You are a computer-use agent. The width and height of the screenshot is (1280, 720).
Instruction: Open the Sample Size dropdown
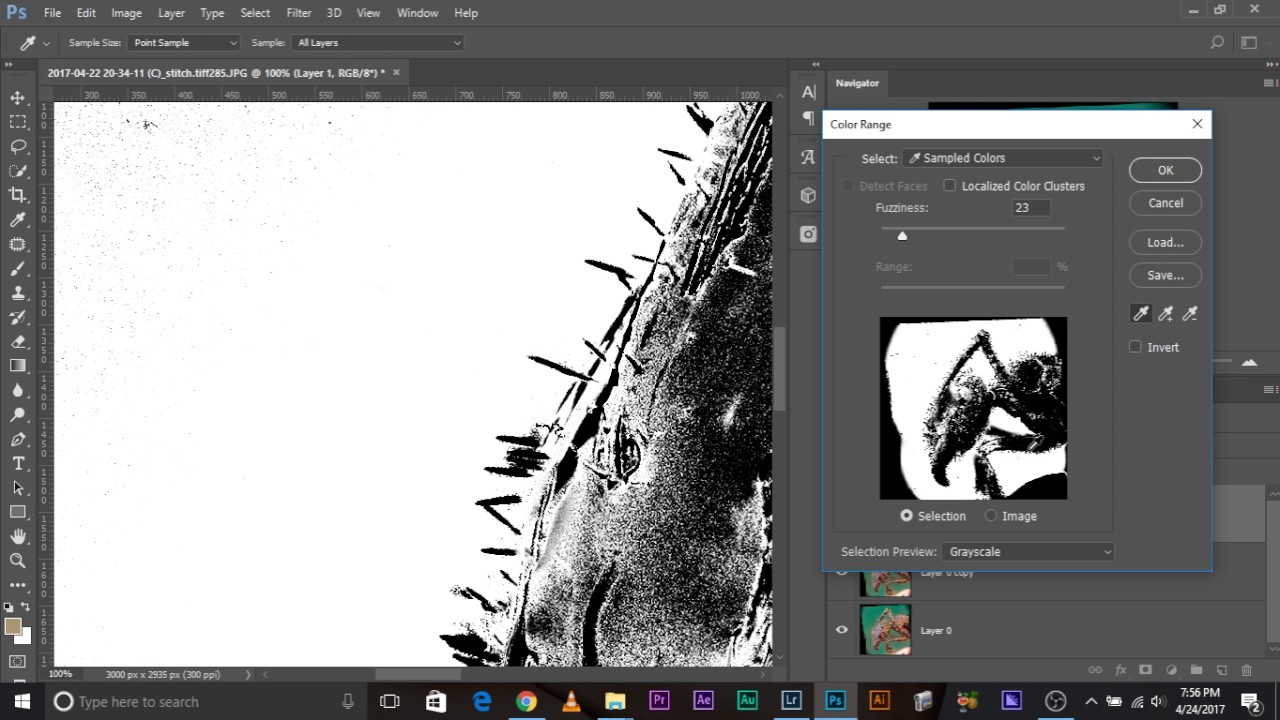coord(184,43)
